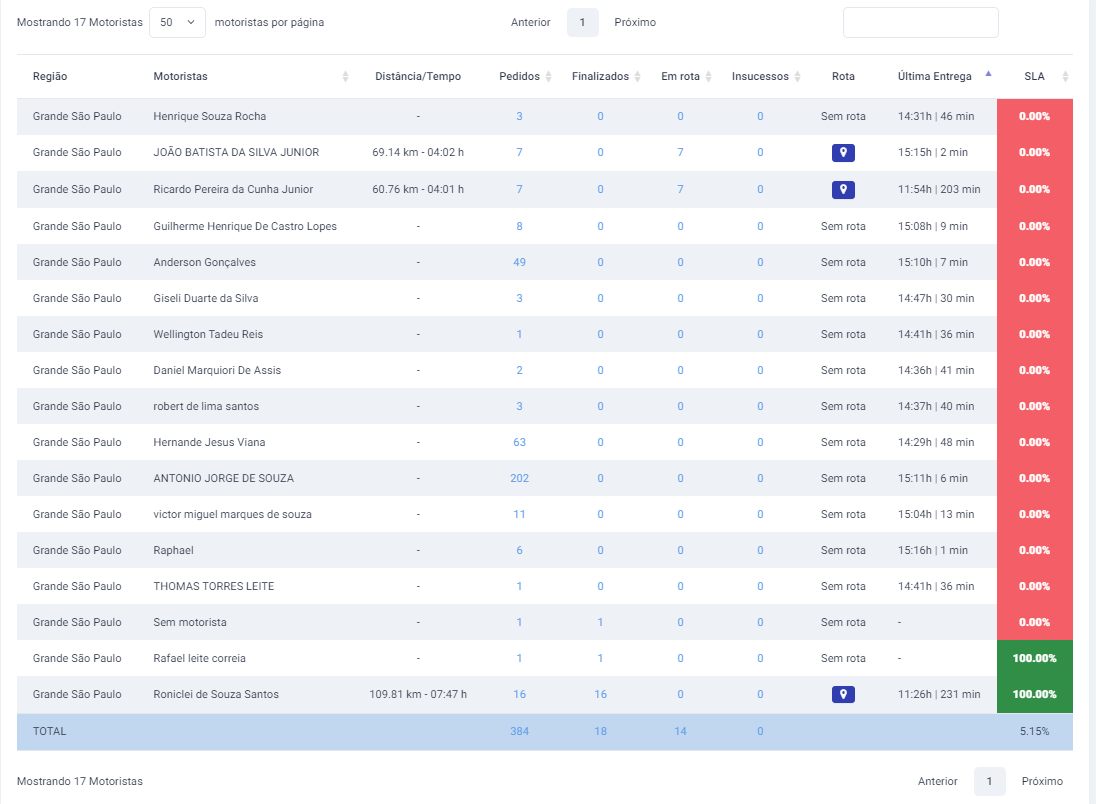Sort table by Em rota column arrows
This screenshot has height=804, width=1096.
tap(708, 76)
